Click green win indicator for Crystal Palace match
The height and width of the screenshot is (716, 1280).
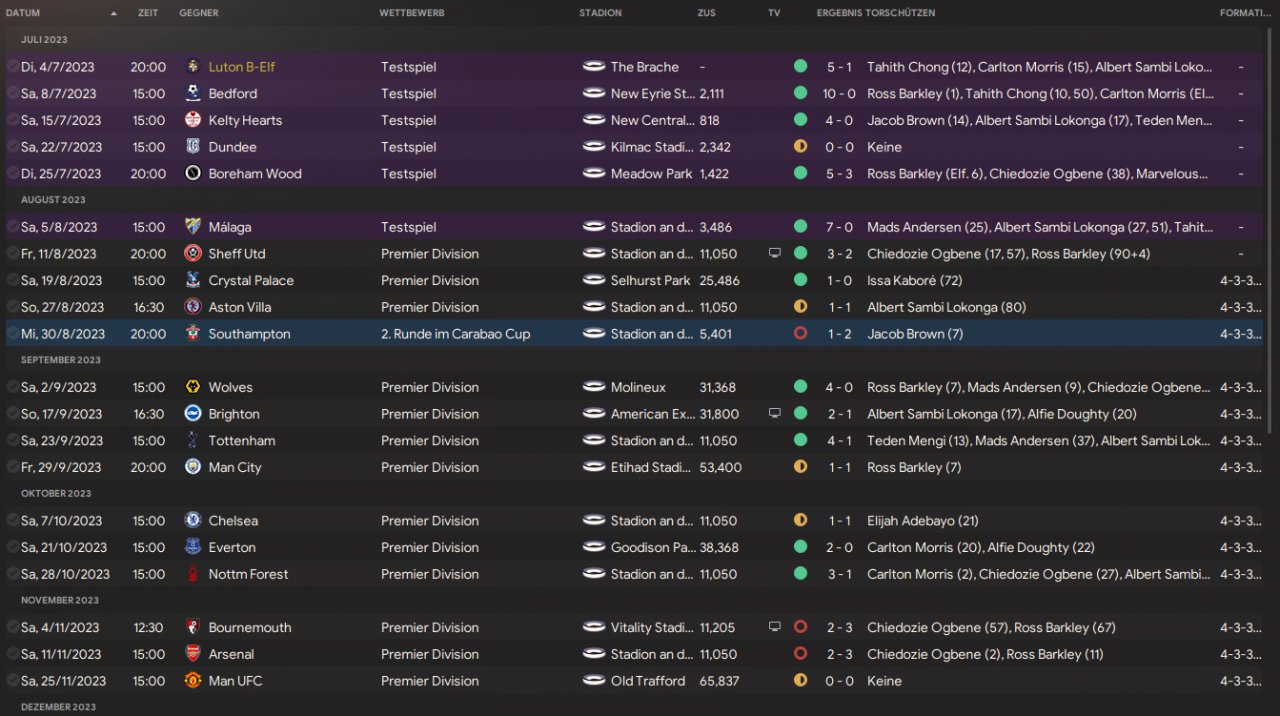pos(800,280)
